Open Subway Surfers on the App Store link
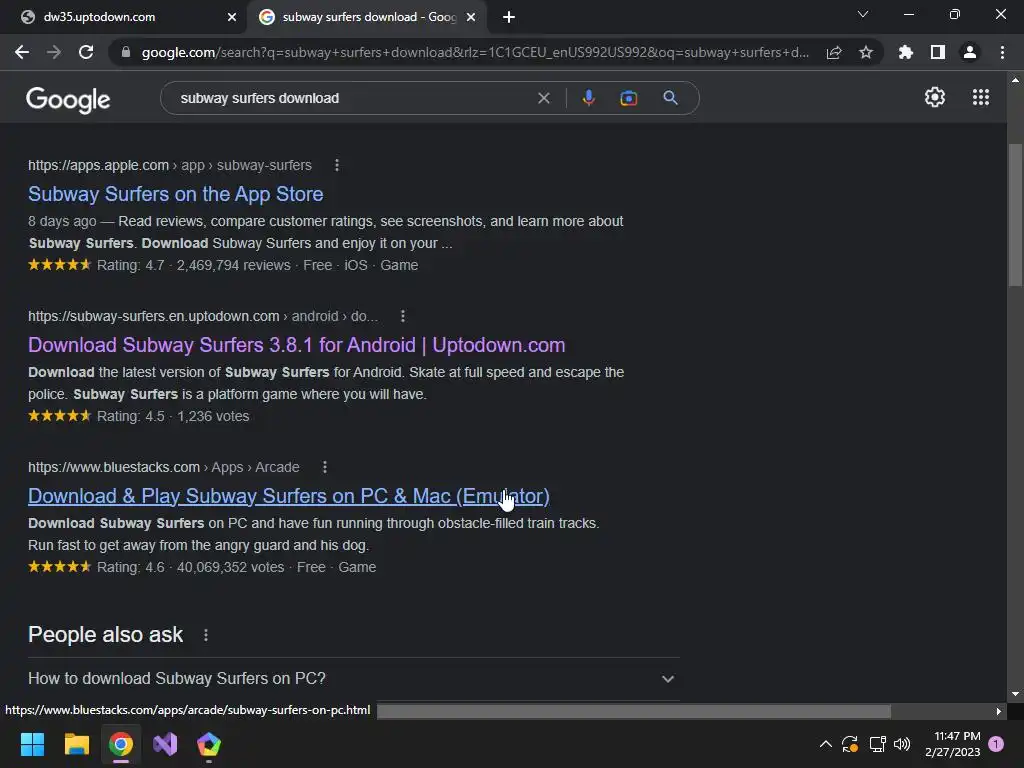 click(x=176, y=194)
